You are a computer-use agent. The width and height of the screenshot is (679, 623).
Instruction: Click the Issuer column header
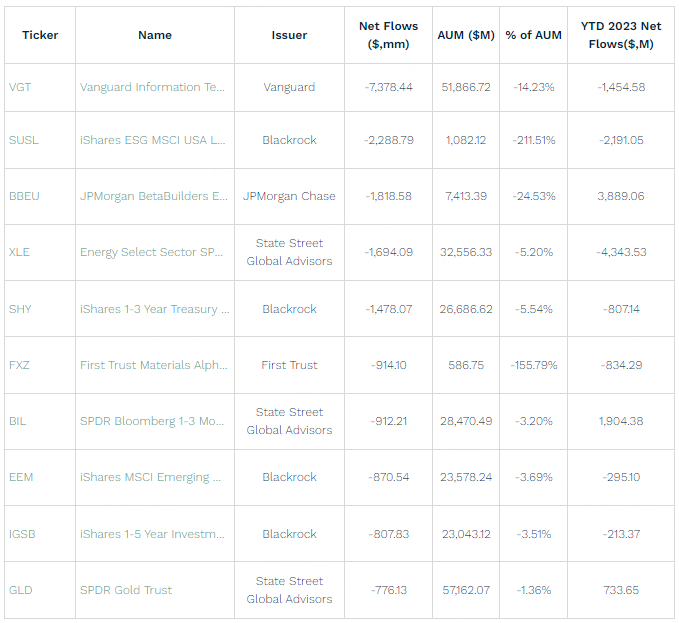289,35
